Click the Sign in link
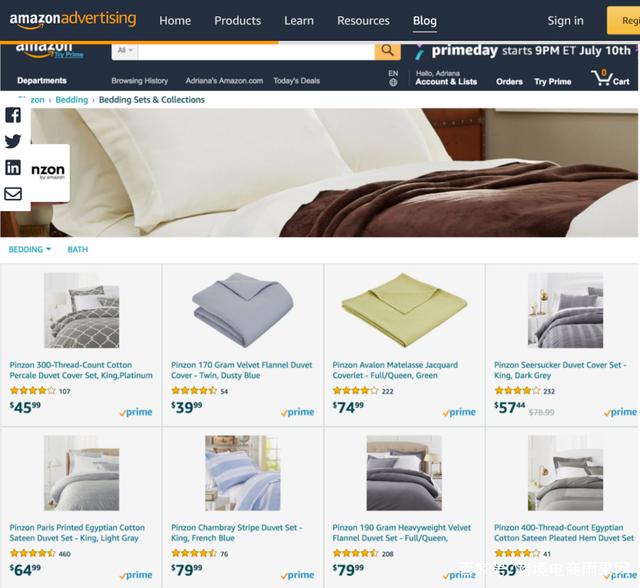The image size is (640, 588). (565, 20)
